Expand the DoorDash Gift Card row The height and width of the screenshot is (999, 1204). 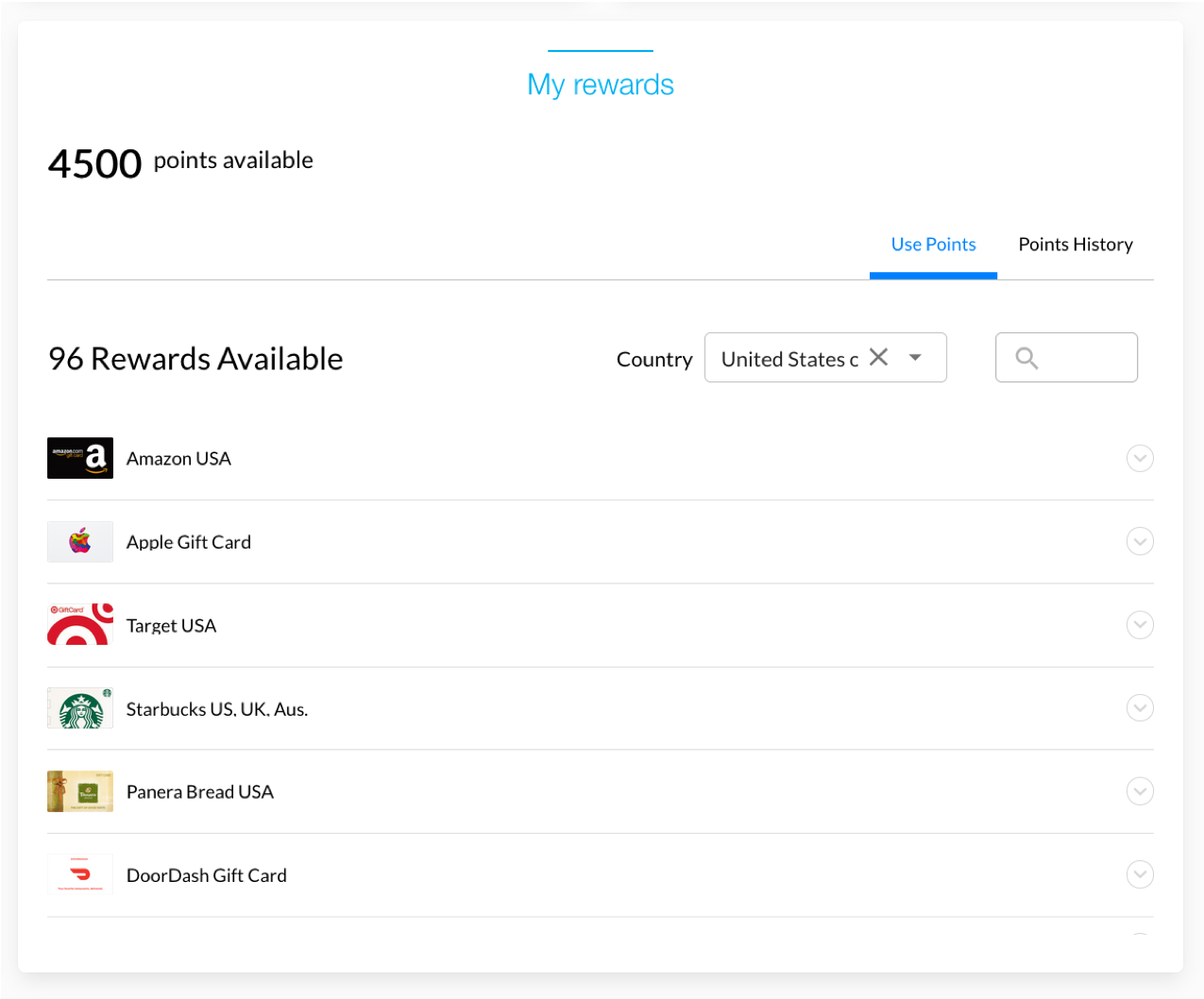(x=1140, y=874)
